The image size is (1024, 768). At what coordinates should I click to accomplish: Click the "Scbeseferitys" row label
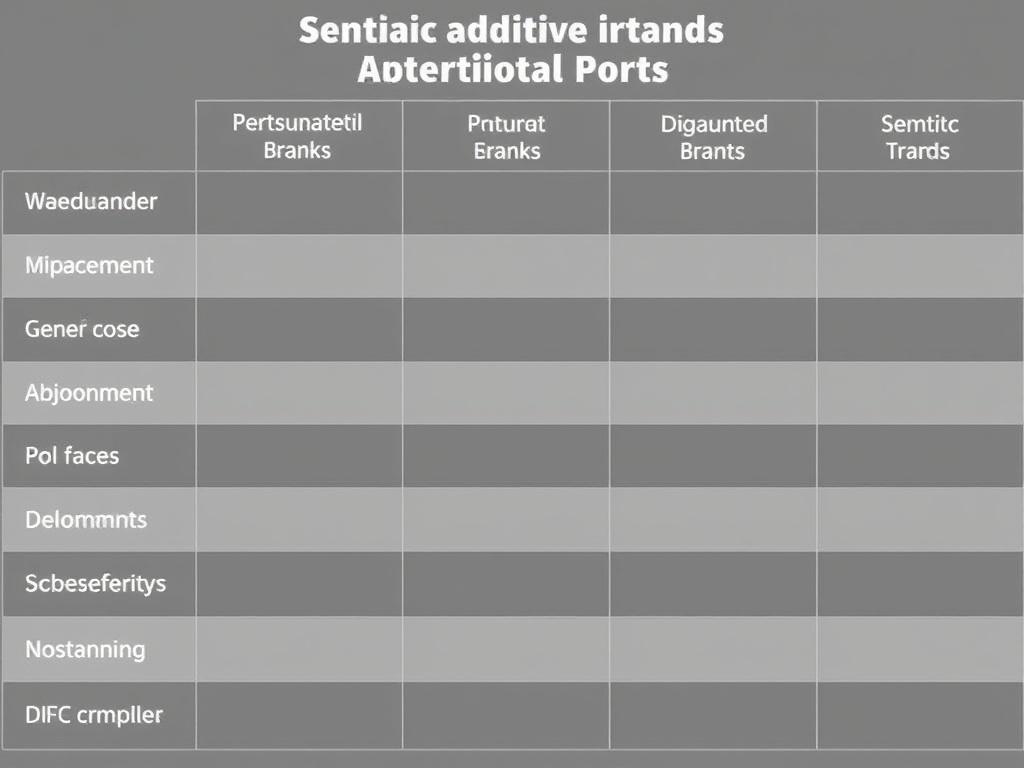coord(96,584)
